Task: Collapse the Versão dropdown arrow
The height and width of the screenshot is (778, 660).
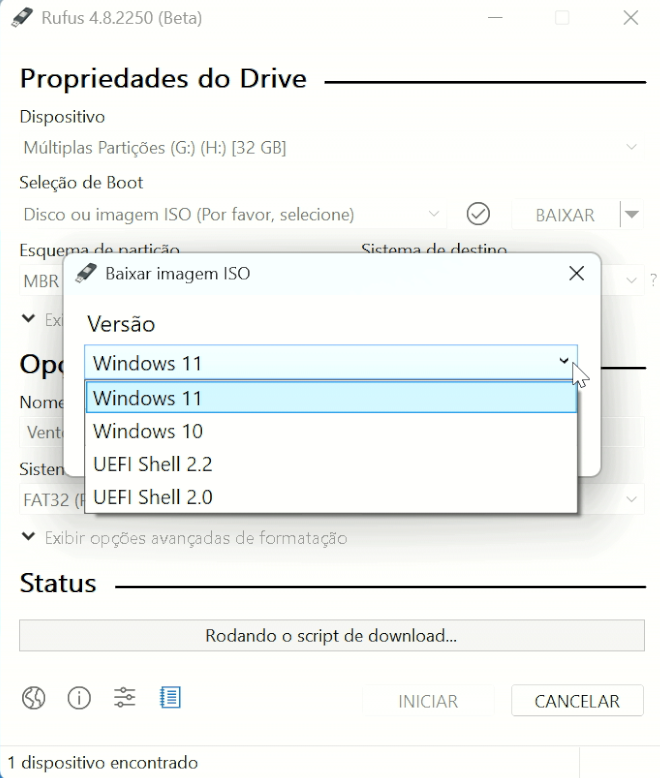Action: [564, 361]
